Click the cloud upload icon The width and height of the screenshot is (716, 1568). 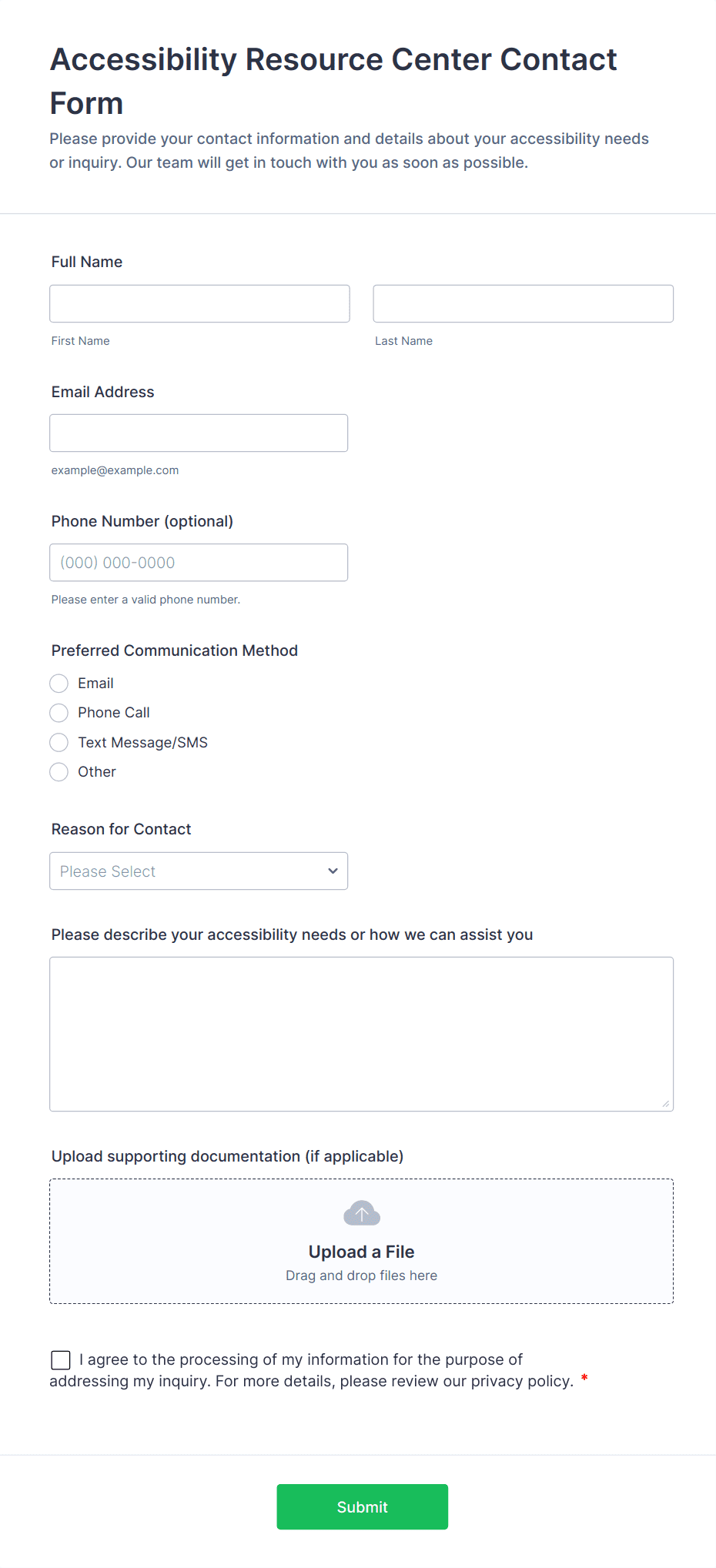tap(361, 1213)
